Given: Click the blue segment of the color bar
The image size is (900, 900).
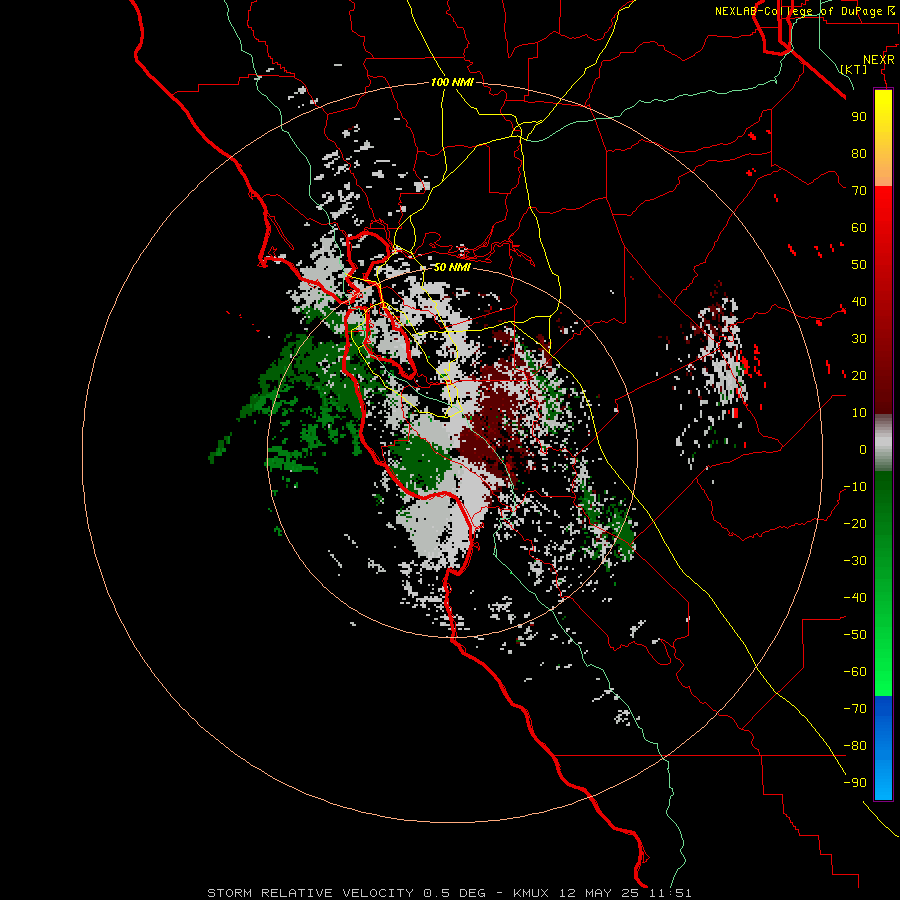Looking at the screenshot, I should (x=883, y=747).
